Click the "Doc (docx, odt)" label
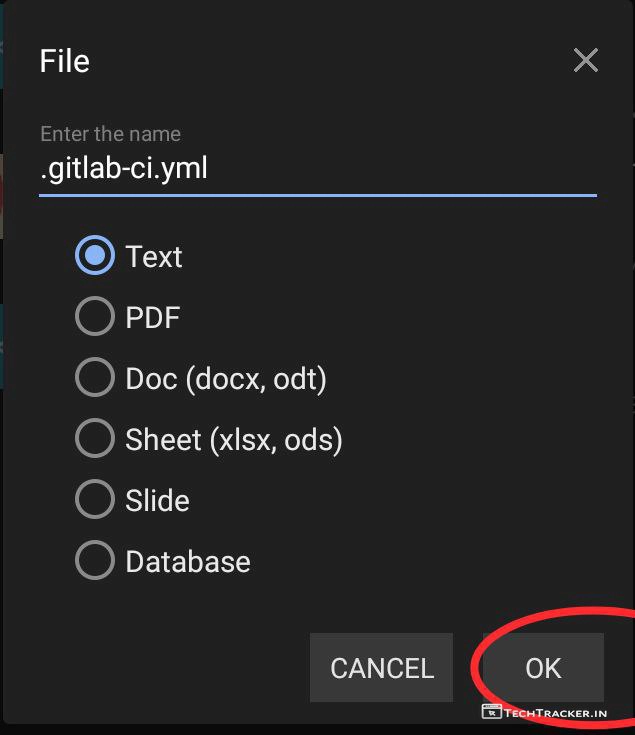The height and width of the screenshot is (735, 635). click(226, 379)
